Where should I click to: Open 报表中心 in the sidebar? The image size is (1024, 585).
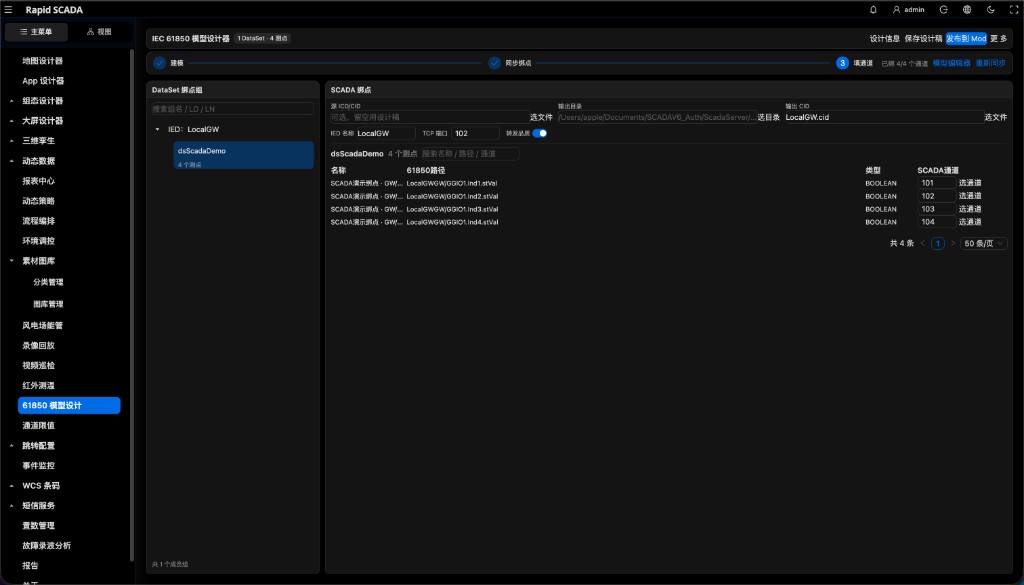click(x=39, y=181)
